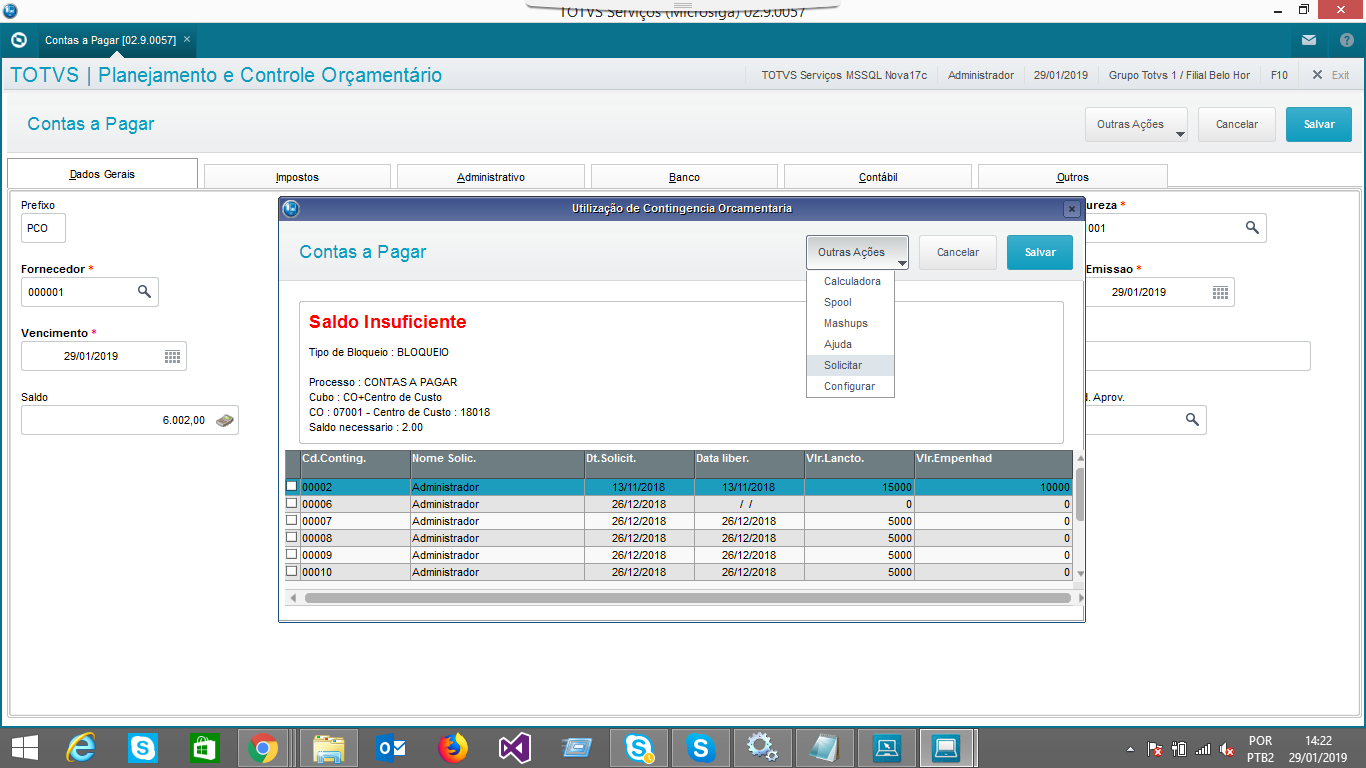Viewport: 1366px width, 768px height.
Task: Click the TOTVS logo icon at top left
Action: pyautogui.click(x=18, y=40)
